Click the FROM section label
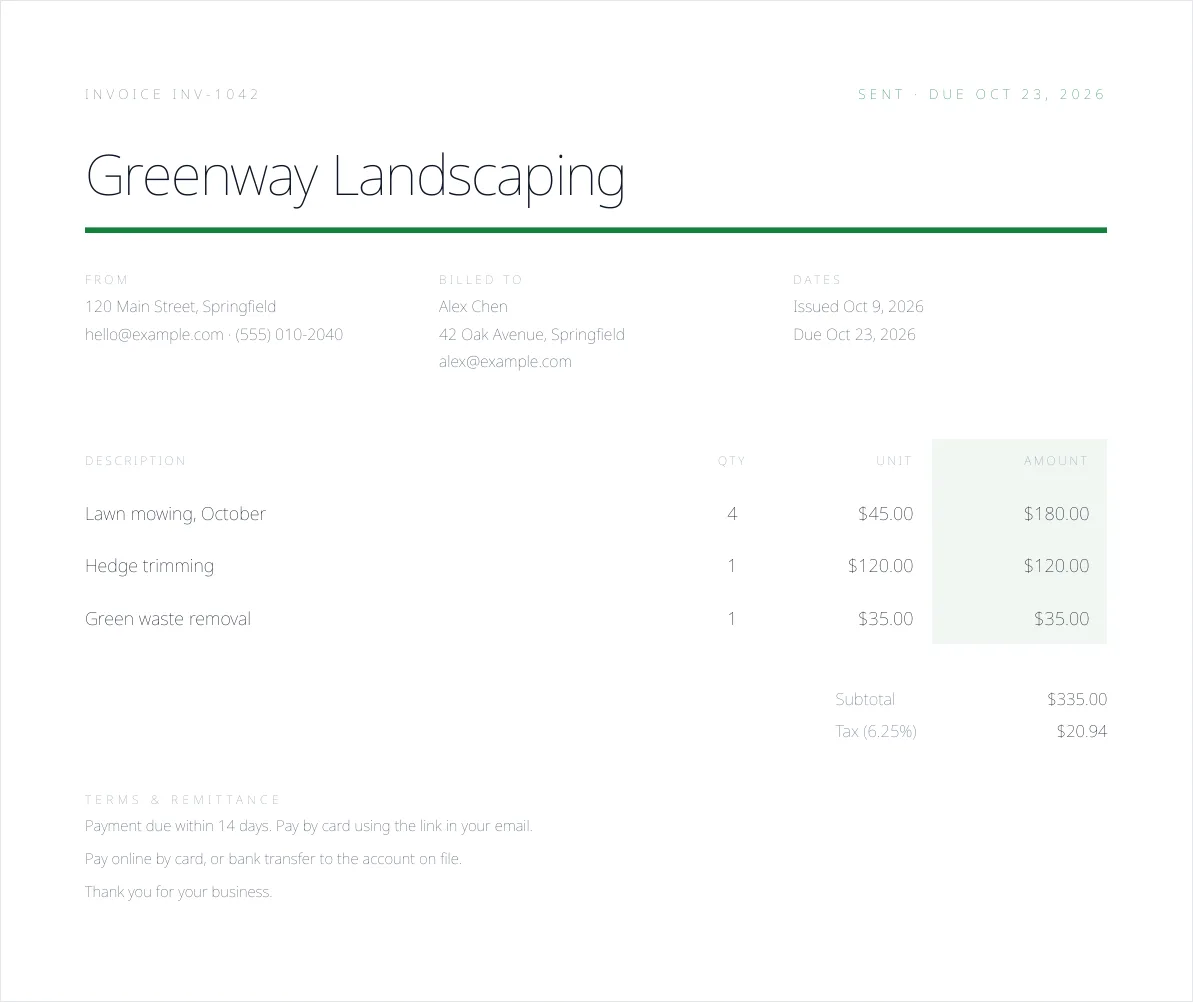Image resolution: width=1193 pixels, height=1002 pixels. click(107, 280)
